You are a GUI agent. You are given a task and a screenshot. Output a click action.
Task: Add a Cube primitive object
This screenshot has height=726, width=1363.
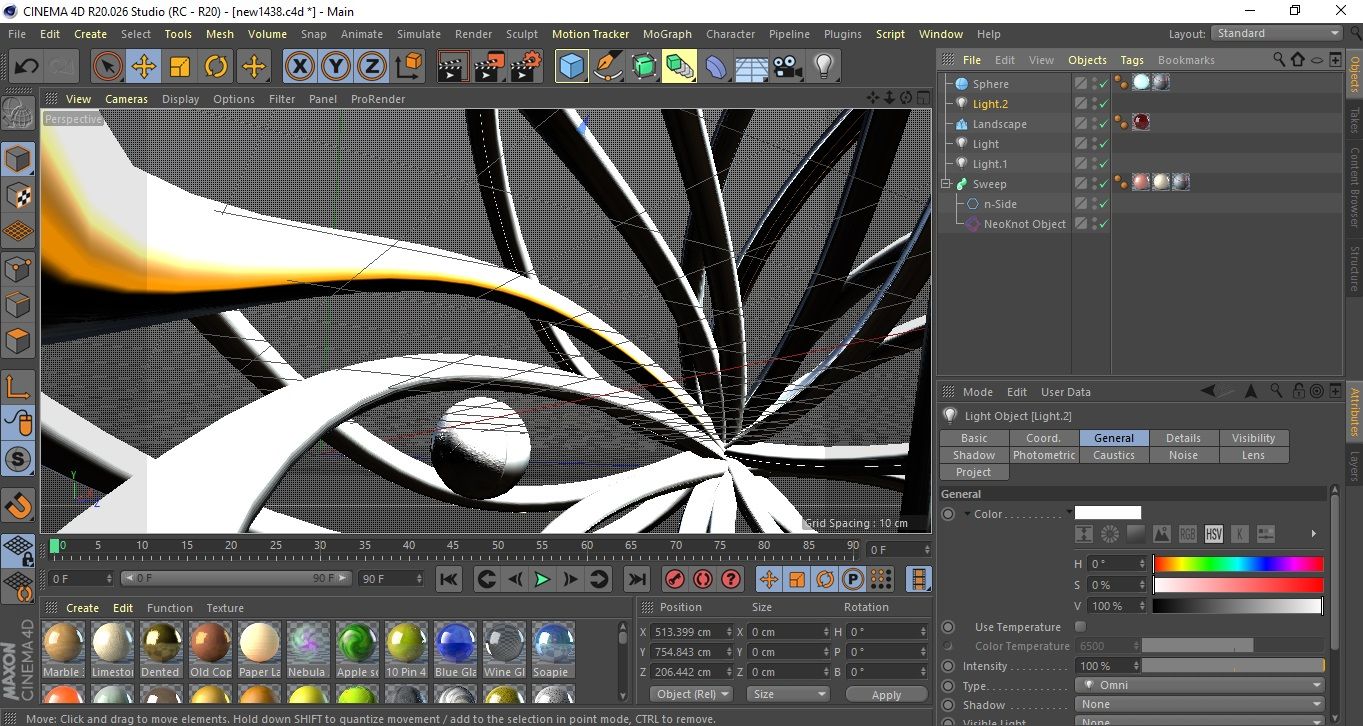572,67
